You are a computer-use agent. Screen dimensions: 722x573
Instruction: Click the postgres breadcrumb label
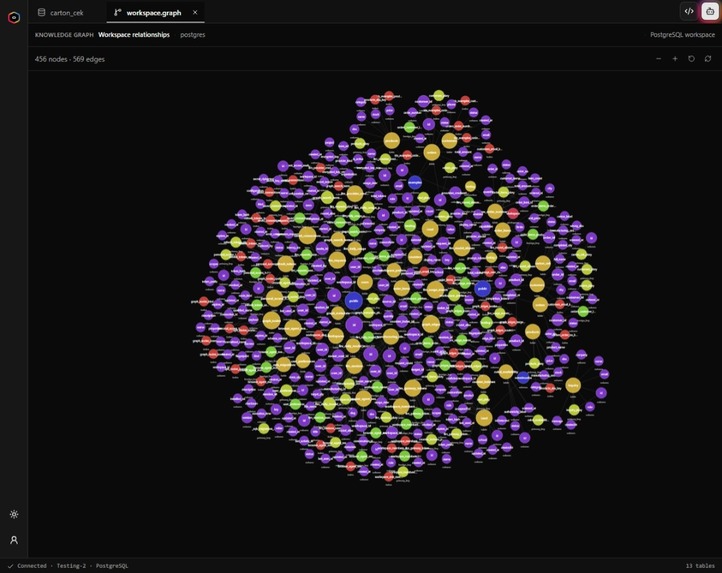tap(192, 35)
